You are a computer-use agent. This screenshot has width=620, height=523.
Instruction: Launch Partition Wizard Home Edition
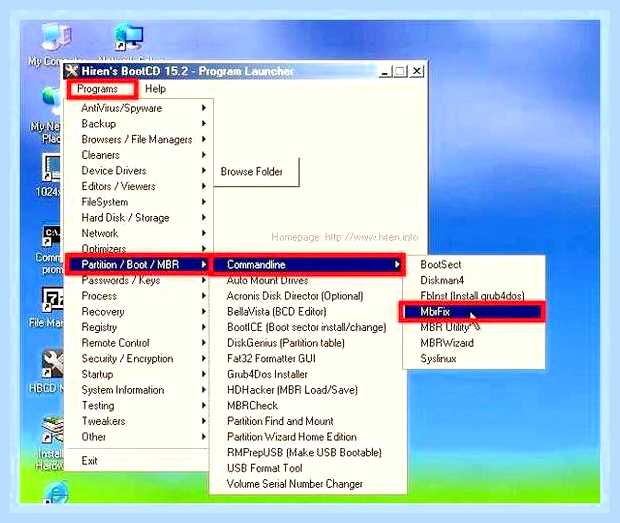point(308,437)
